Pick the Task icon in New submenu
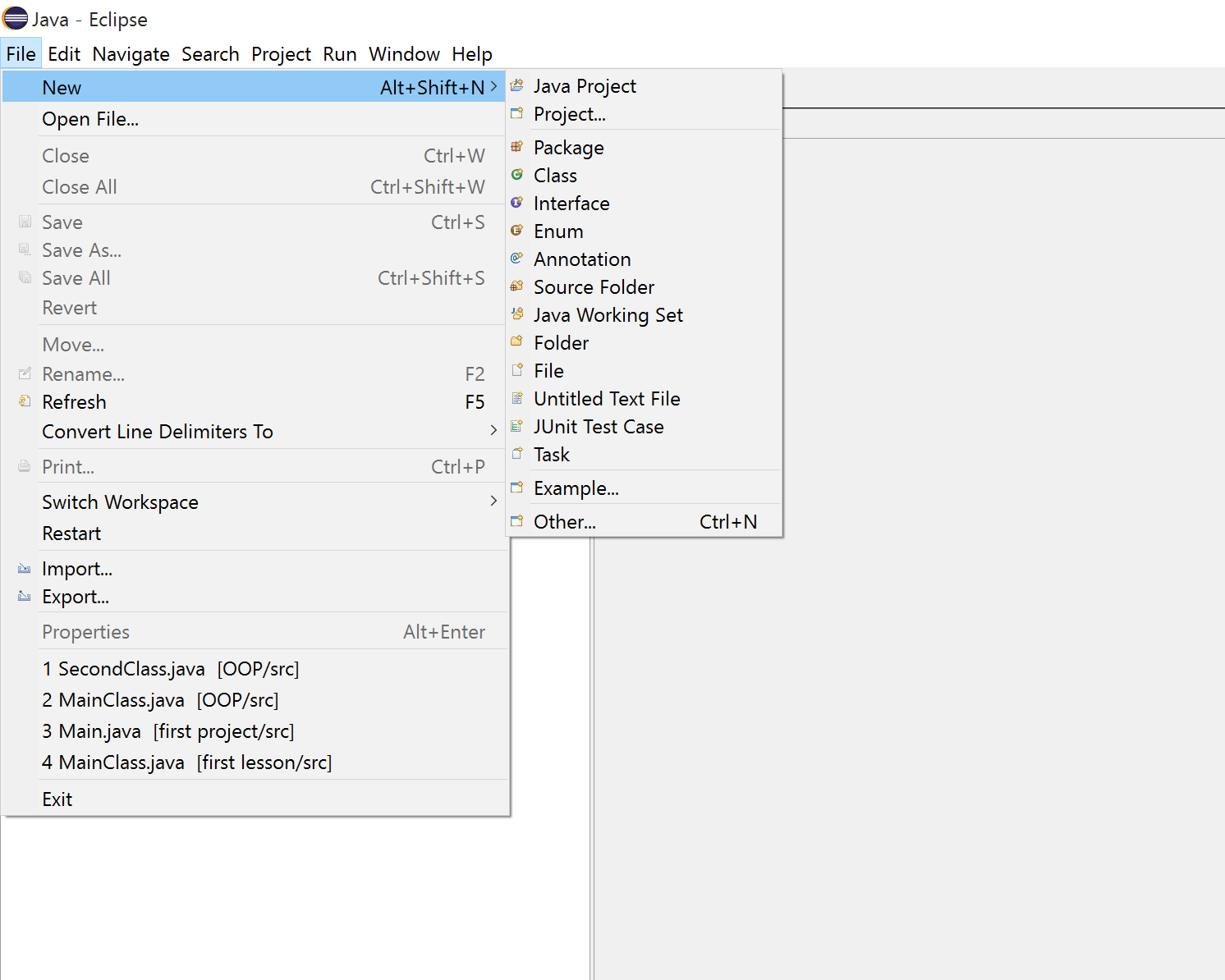 tap(516, 454)
